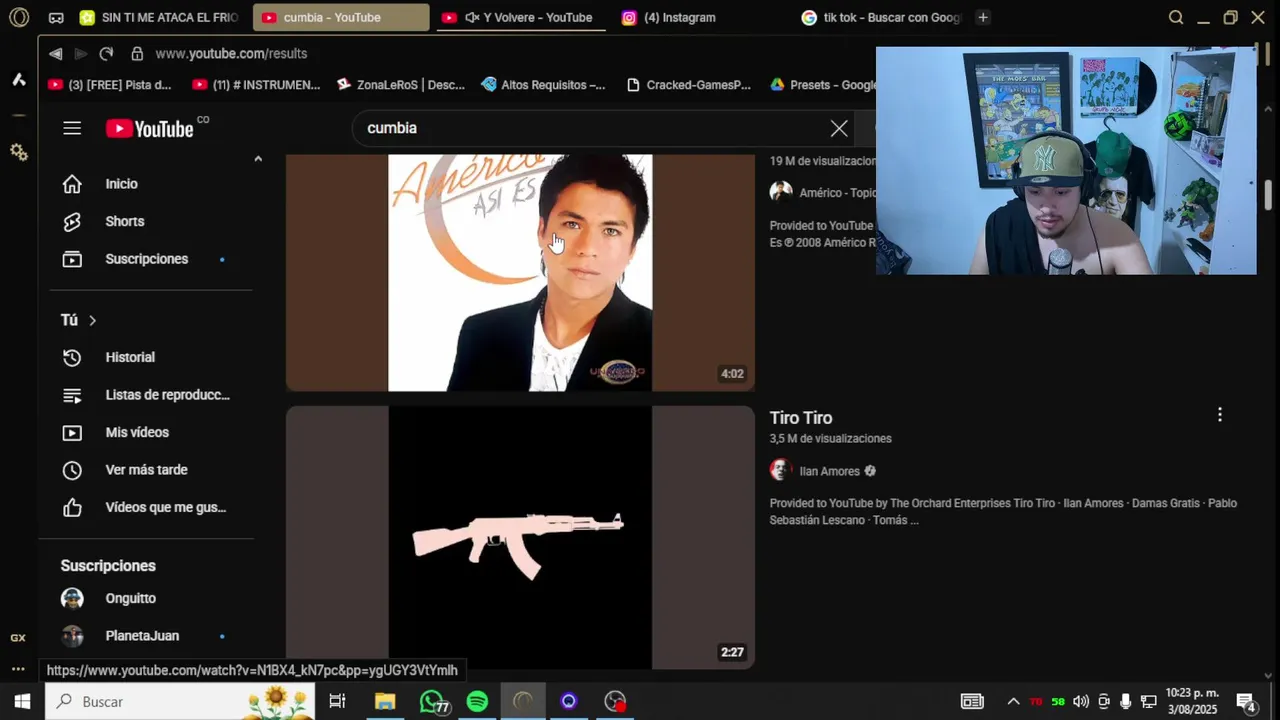Open the sidebar three-dots setup menu
The width and height of the screenshot is (1280, 720).
(x=18, y=669)
